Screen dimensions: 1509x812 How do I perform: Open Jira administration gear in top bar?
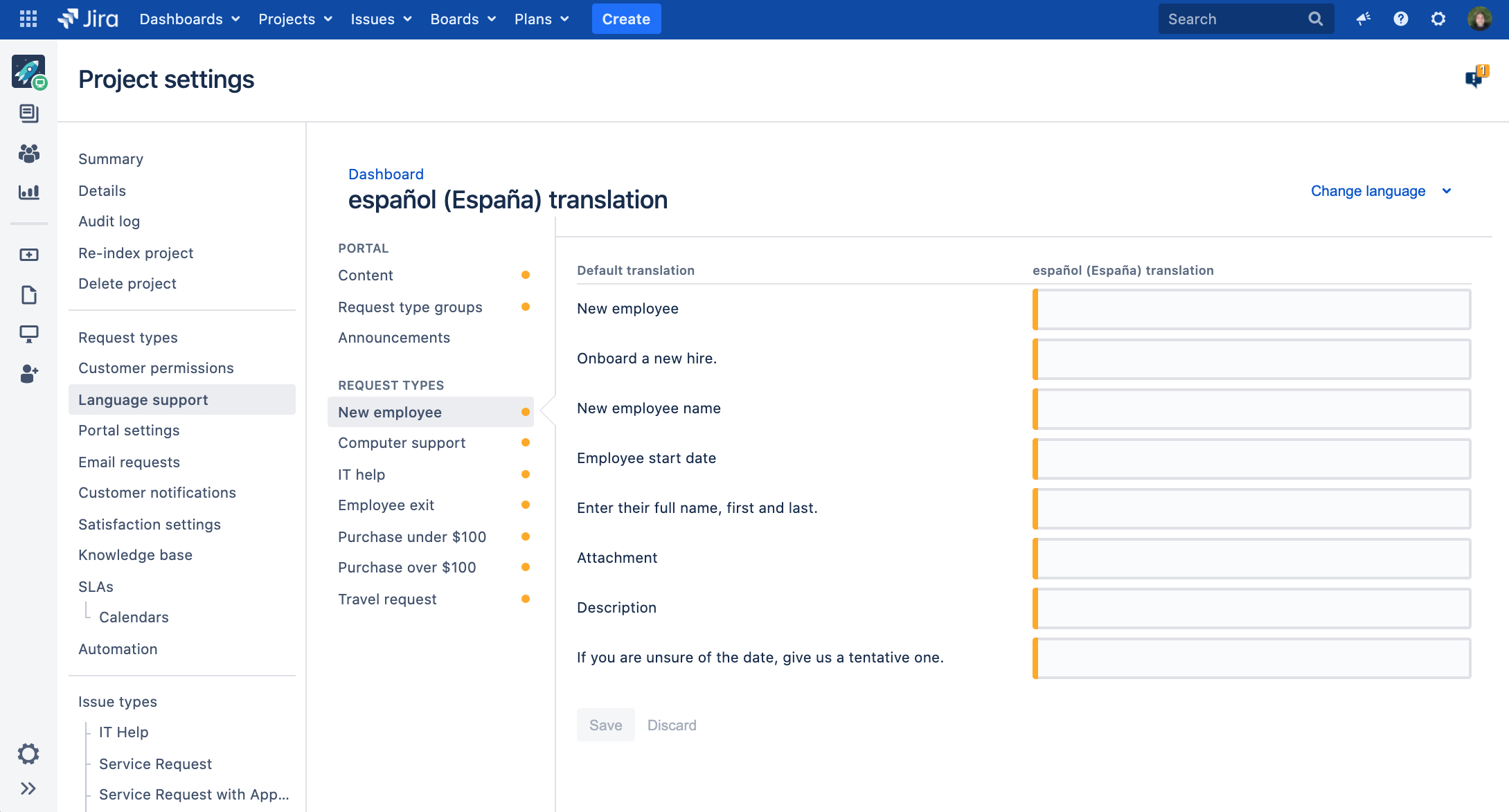tap(1438, 19)
